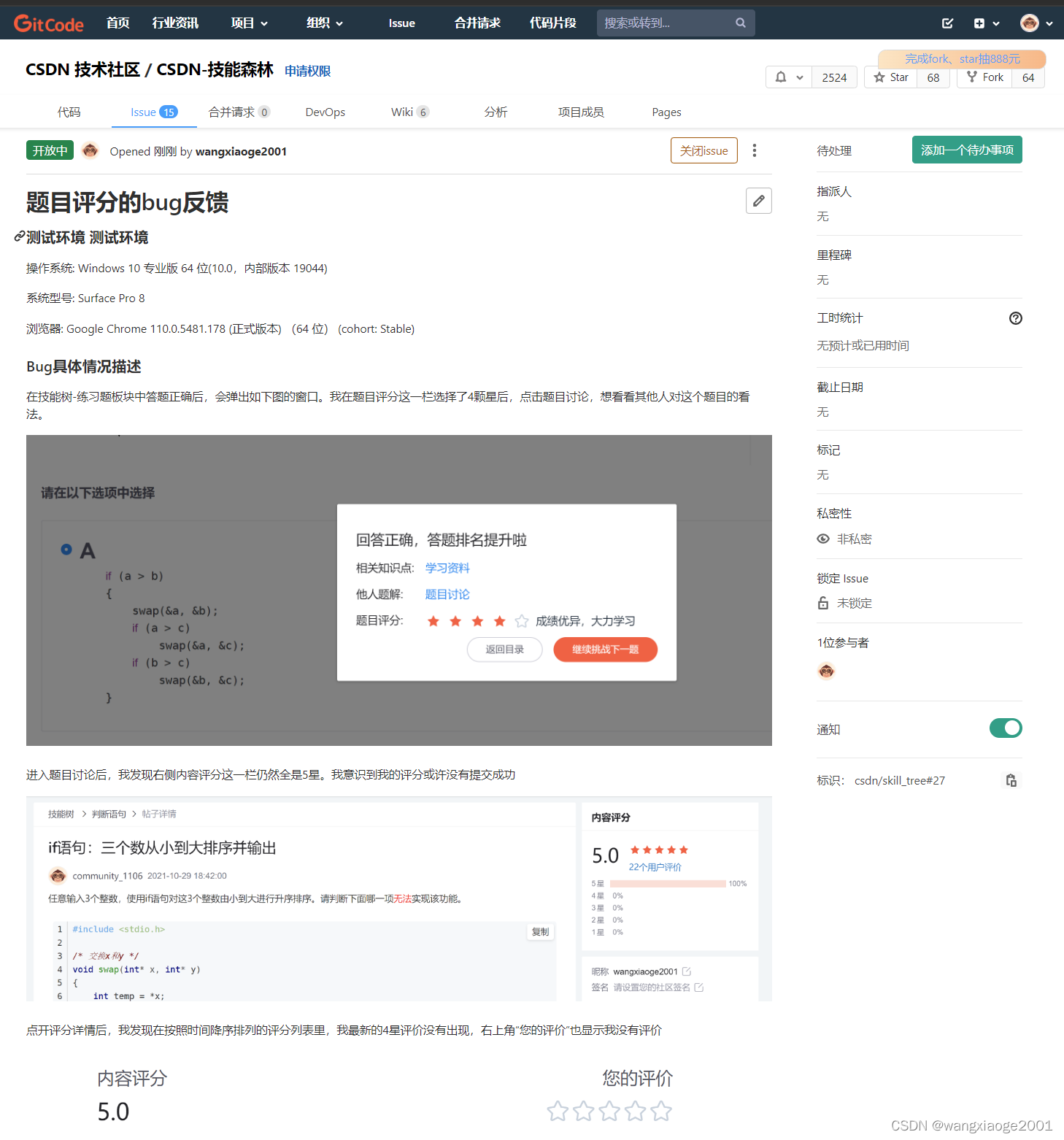Viewport: 1064px width, 1140px height.
Task: Open the 内容评分 discussion page screenshot
Action: [x=399, y=899]
